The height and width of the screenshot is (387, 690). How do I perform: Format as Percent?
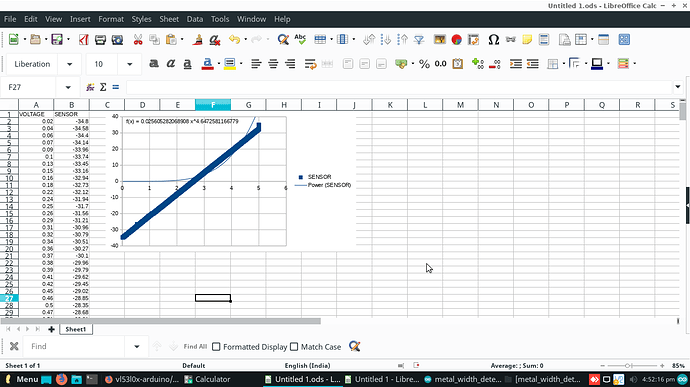(424, 64)
